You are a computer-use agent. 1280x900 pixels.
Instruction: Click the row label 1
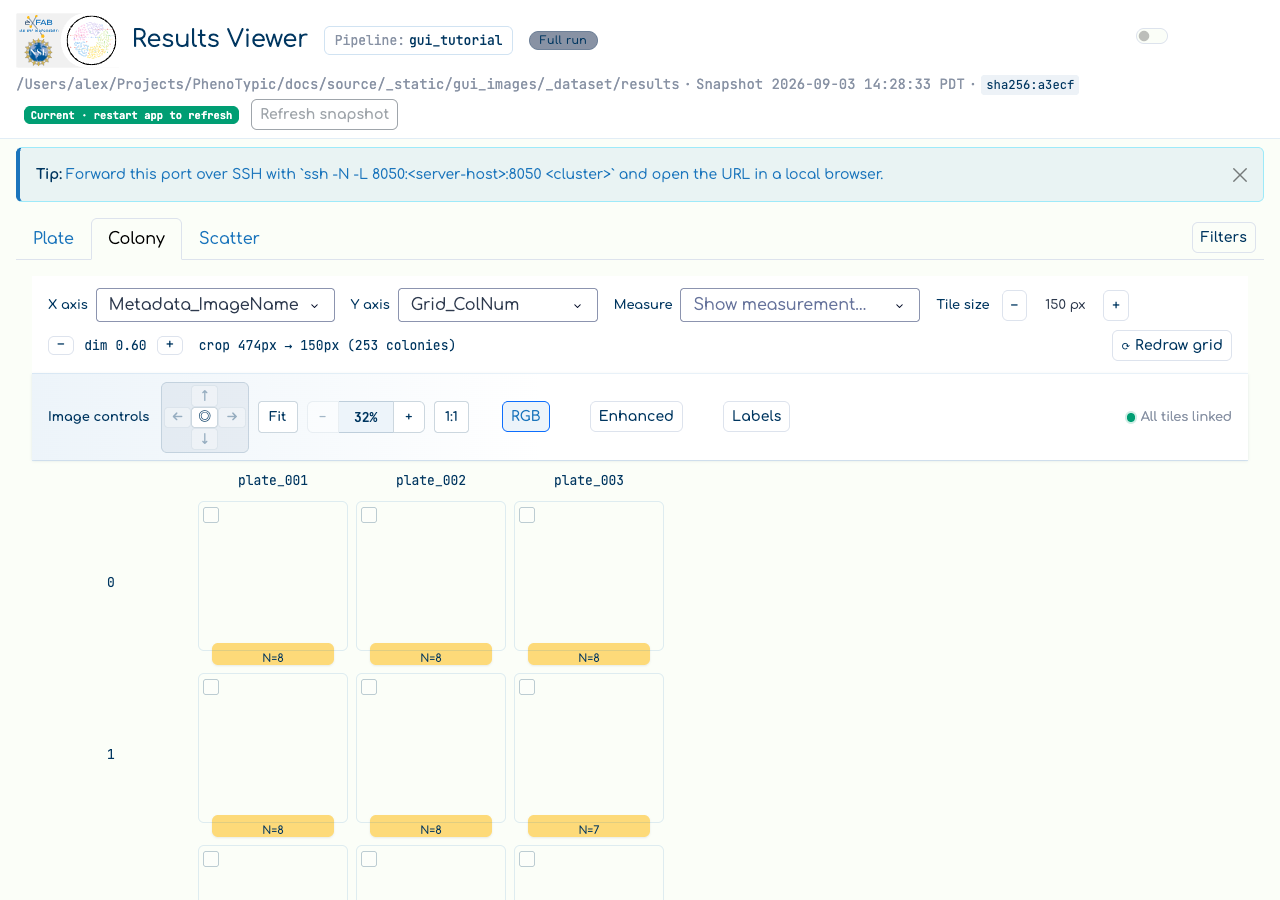[111, 754]
